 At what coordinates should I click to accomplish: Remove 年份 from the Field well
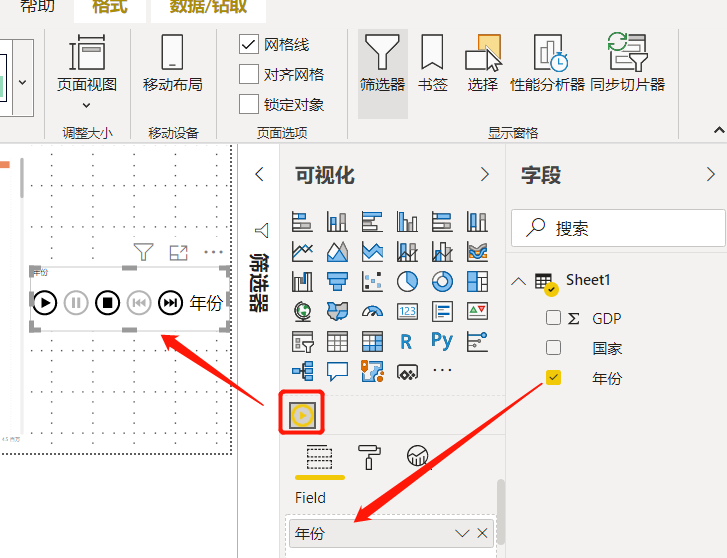coord(482,533)
